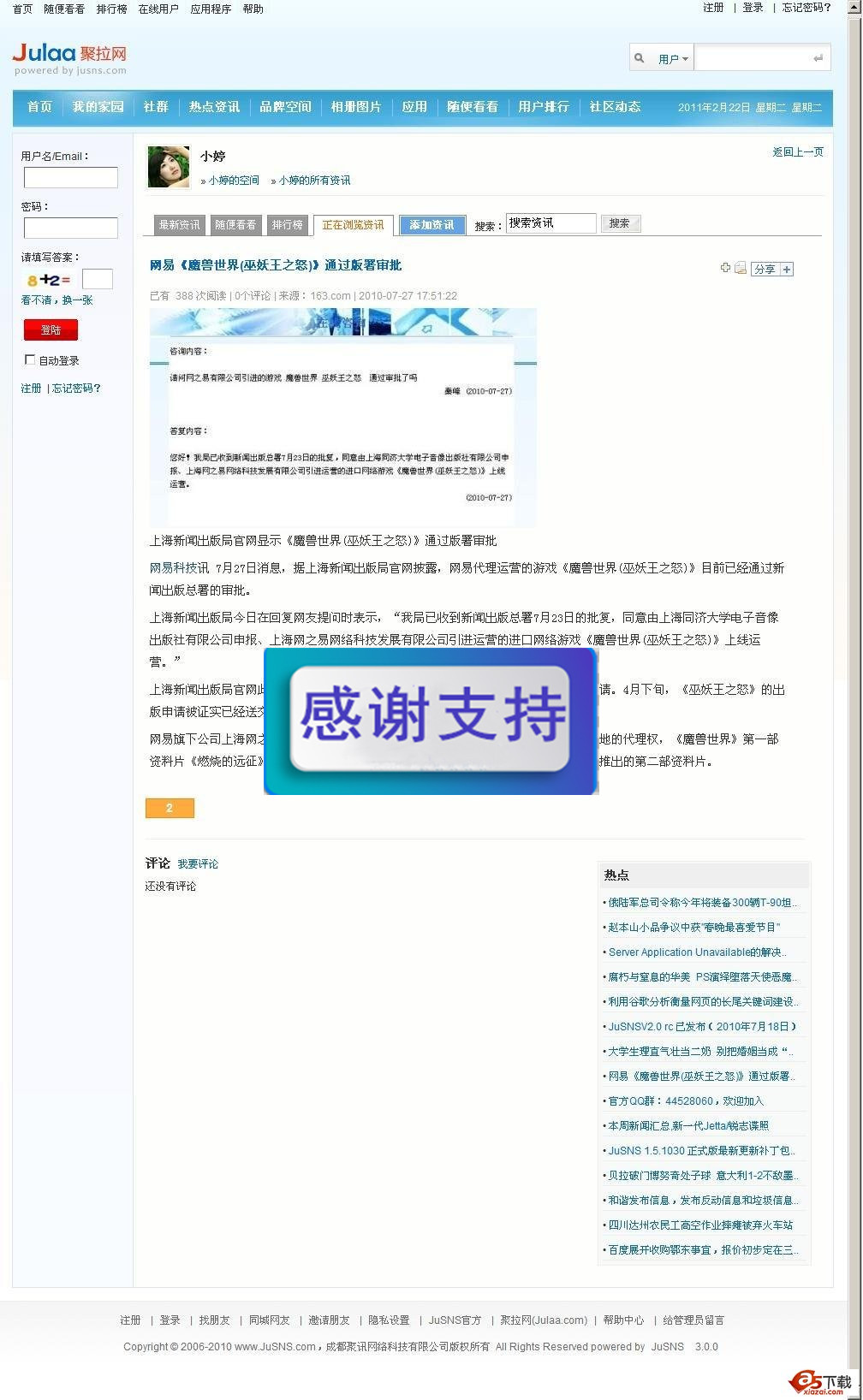Open 排行榜 in the top menu
This screenshot has width=863, height=1400.
111,9
